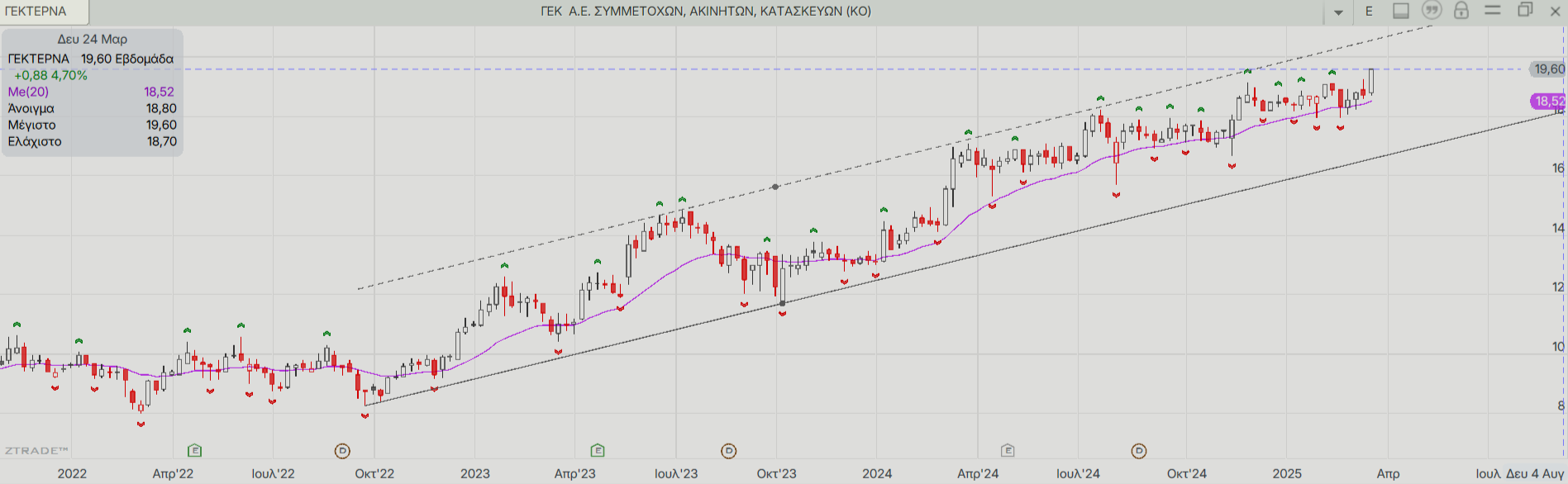1568x484 pixels.
Task: Click the green E event marker near Απρ'23
Action: tap(598, 450)
